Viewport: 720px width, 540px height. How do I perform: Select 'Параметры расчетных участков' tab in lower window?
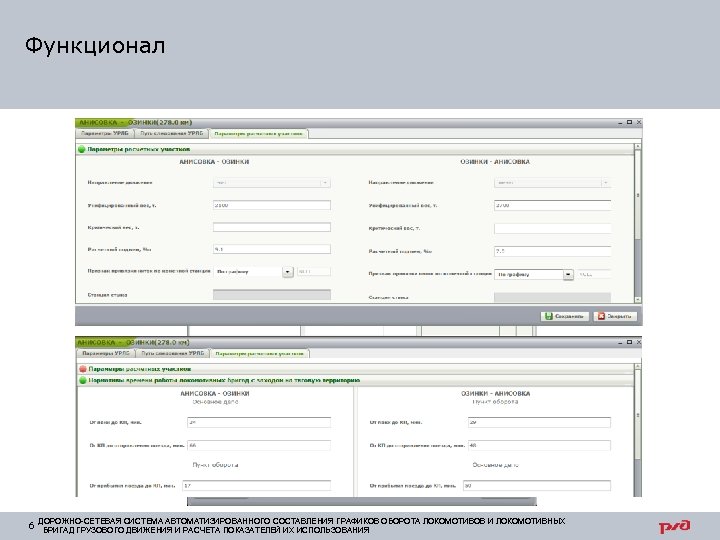coord(259,354)
